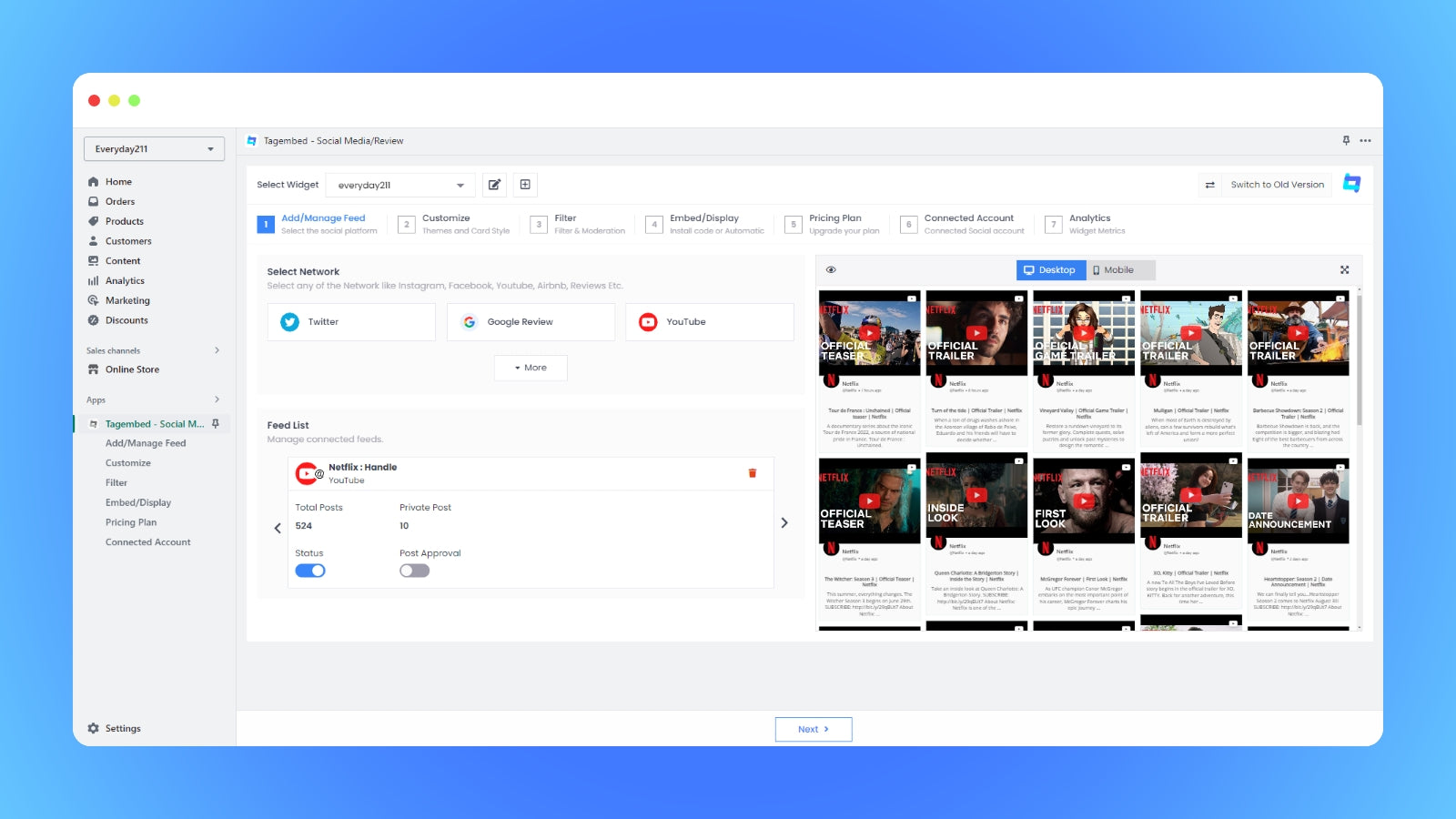1456x819 pixels.
Task: Open step 2 Customize tab
Action: tap(454, 224)
